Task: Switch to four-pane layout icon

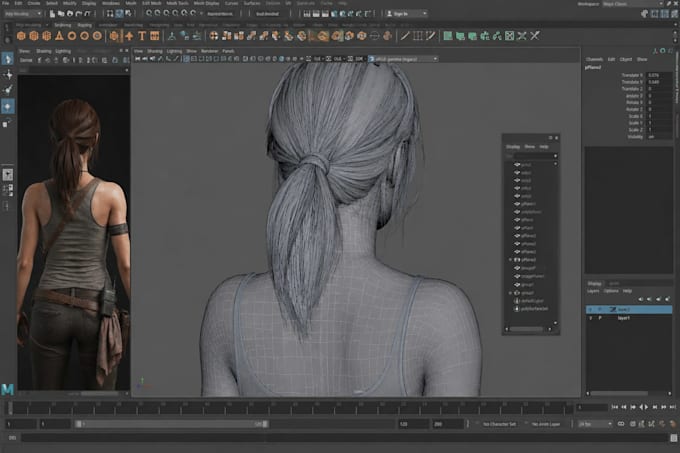Action: [8, 189]
